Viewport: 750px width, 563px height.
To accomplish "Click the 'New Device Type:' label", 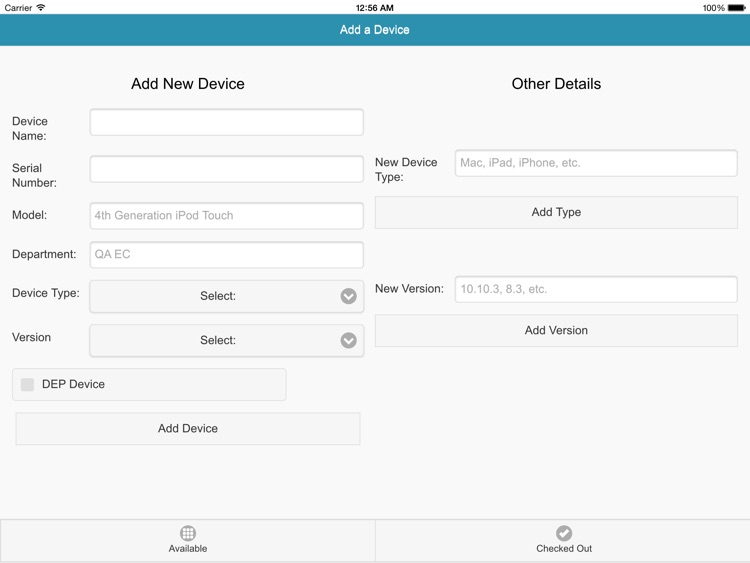I will pos(406,170).
